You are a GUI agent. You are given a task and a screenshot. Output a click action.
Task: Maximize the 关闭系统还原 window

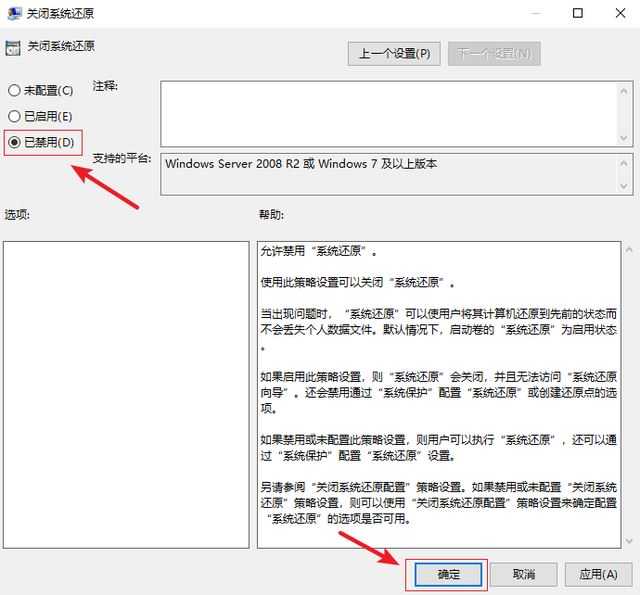[578, 13]
